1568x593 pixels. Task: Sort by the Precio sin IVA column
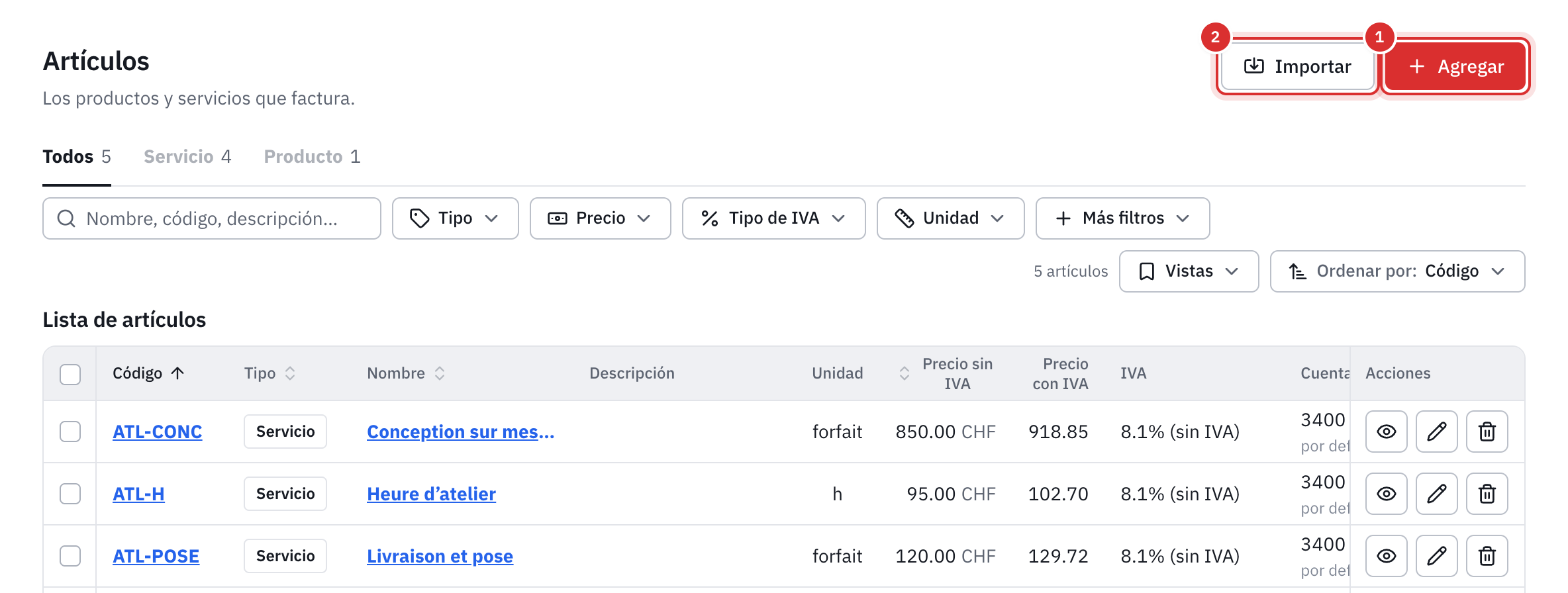946,373
